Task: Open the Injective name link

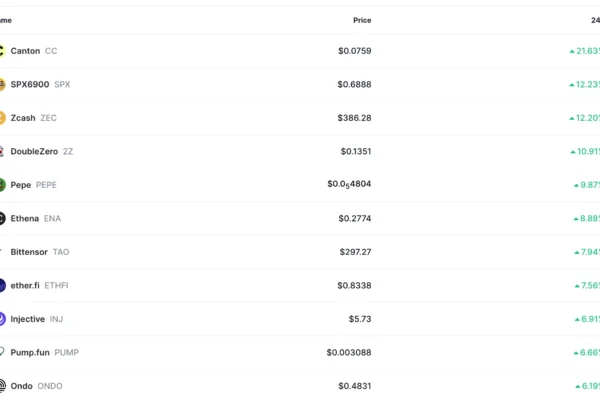Action: (28, 319)
